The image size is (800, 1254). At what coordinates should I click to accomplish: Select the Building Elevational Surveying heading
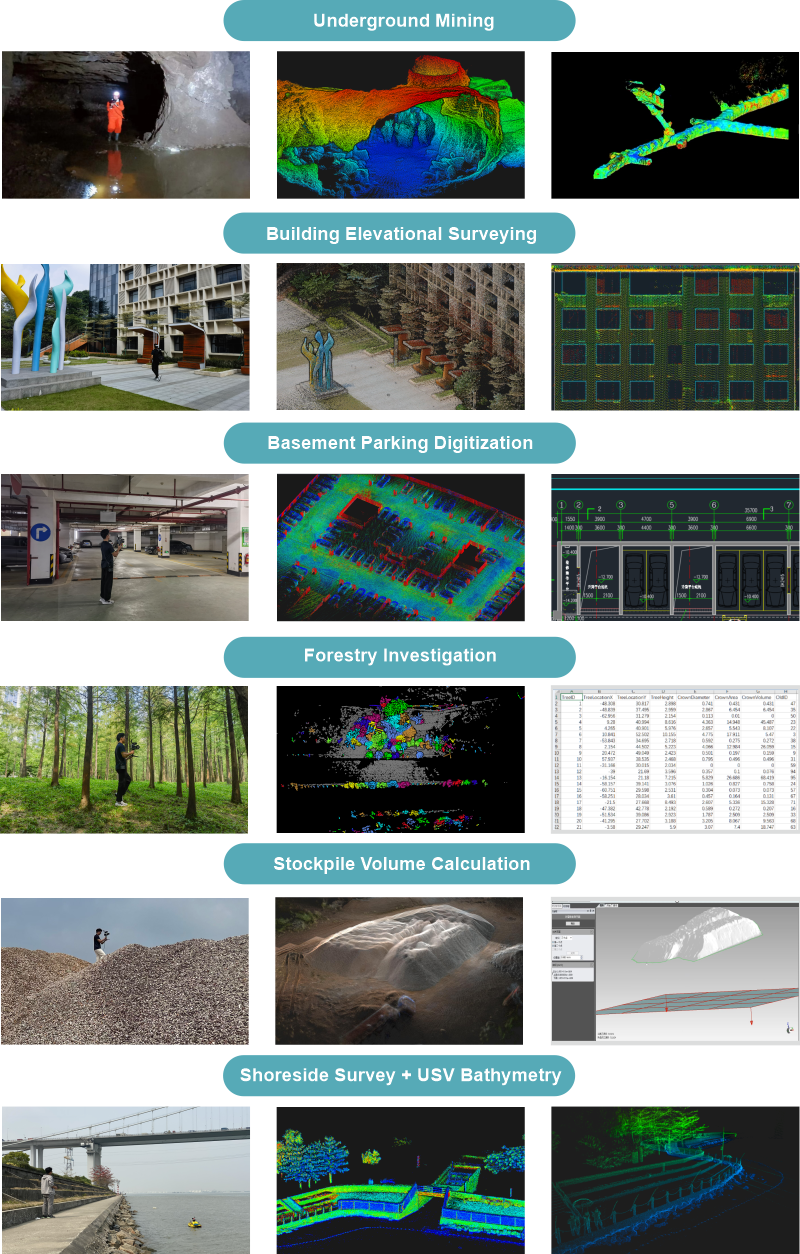[x=400, y=234]
